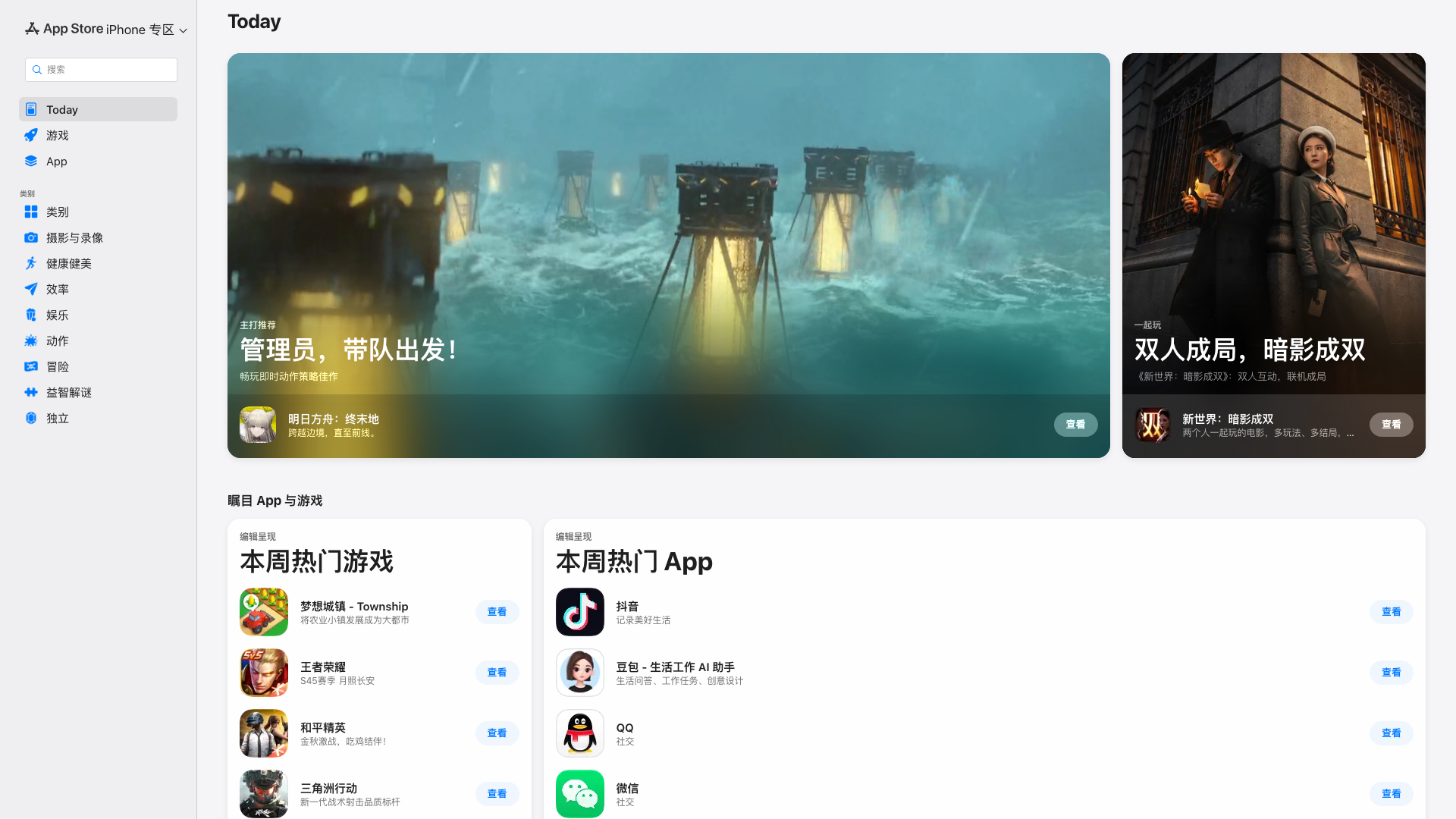Open the 游戏 rocket icon

31,136
